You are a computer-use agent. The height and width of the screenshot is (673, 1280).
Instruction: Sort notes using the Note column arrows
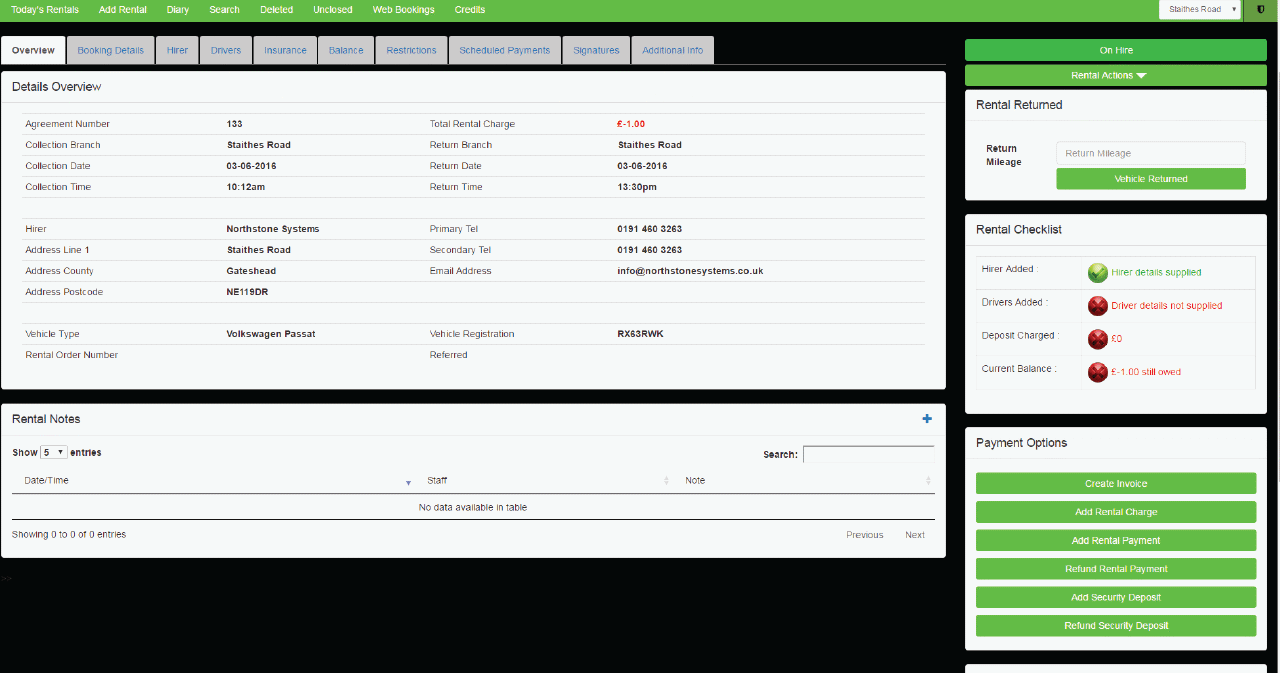click(928, 481)
